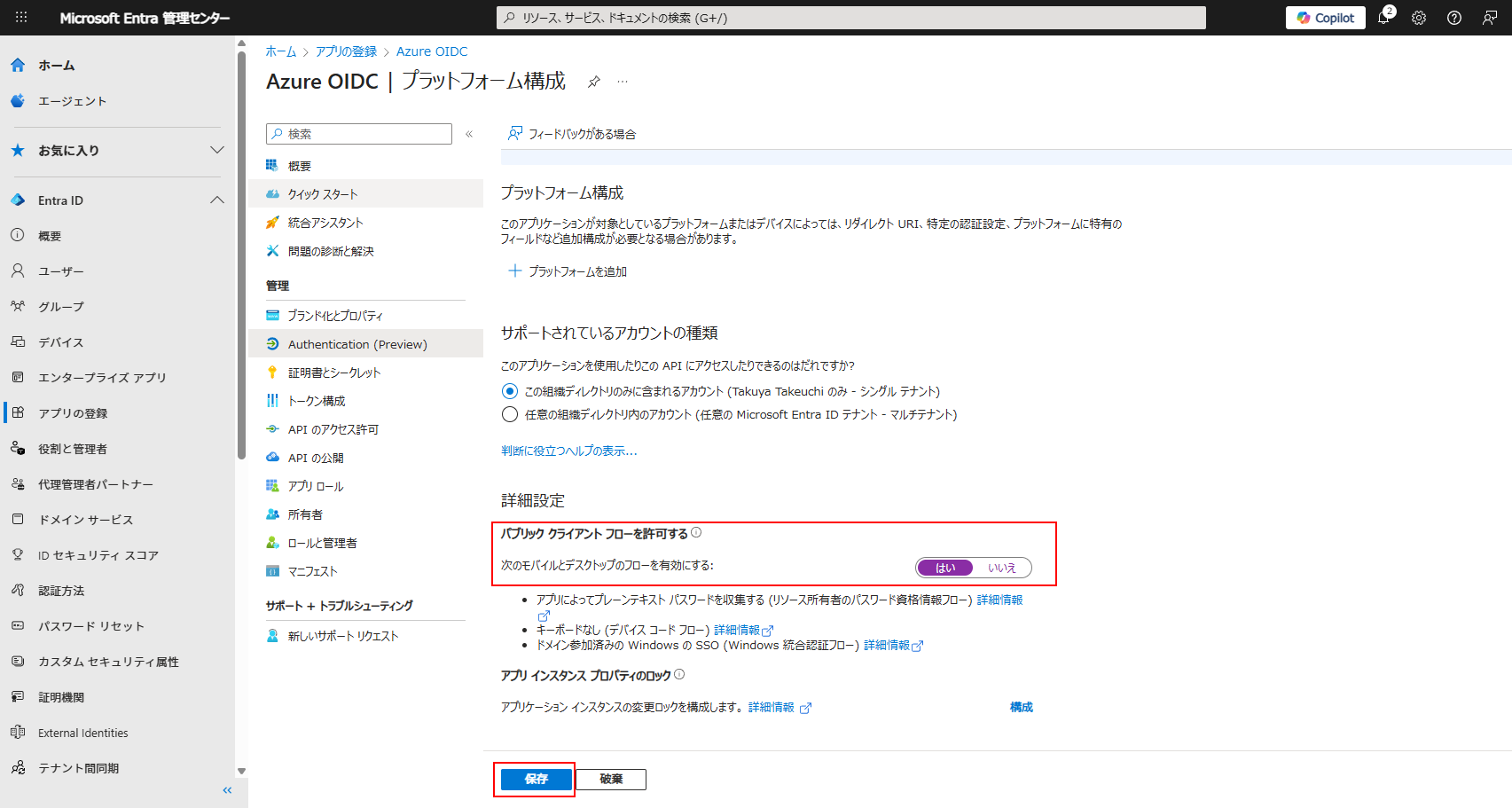
Task: Pin the Azure OIDC page
Action: pyautogui.click(x=594, y=82)
